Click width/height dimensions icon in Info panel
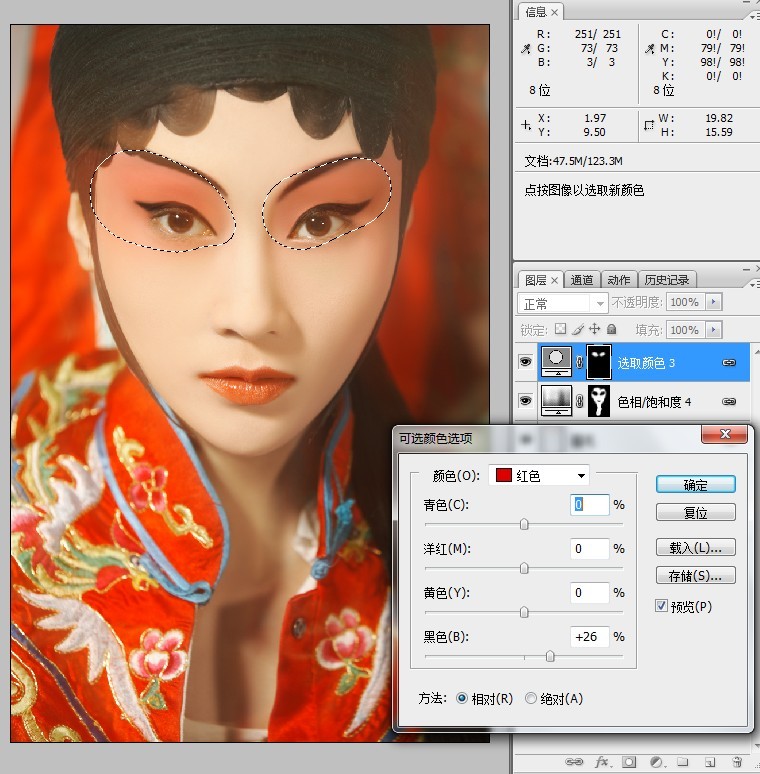 point(649,125)
